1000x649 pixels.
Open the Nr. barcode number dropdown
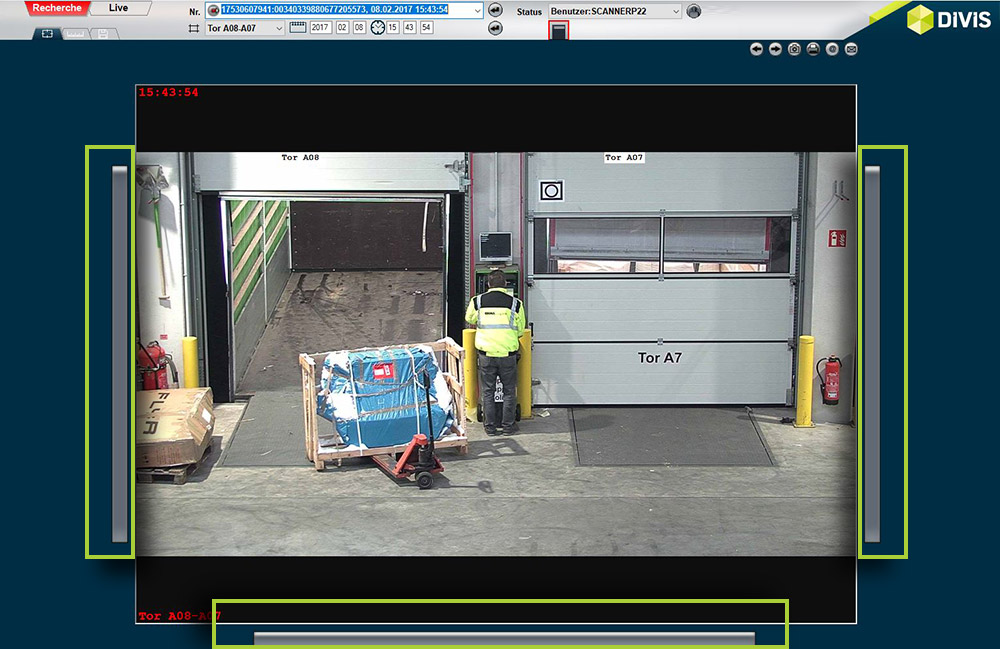[476, 10]
